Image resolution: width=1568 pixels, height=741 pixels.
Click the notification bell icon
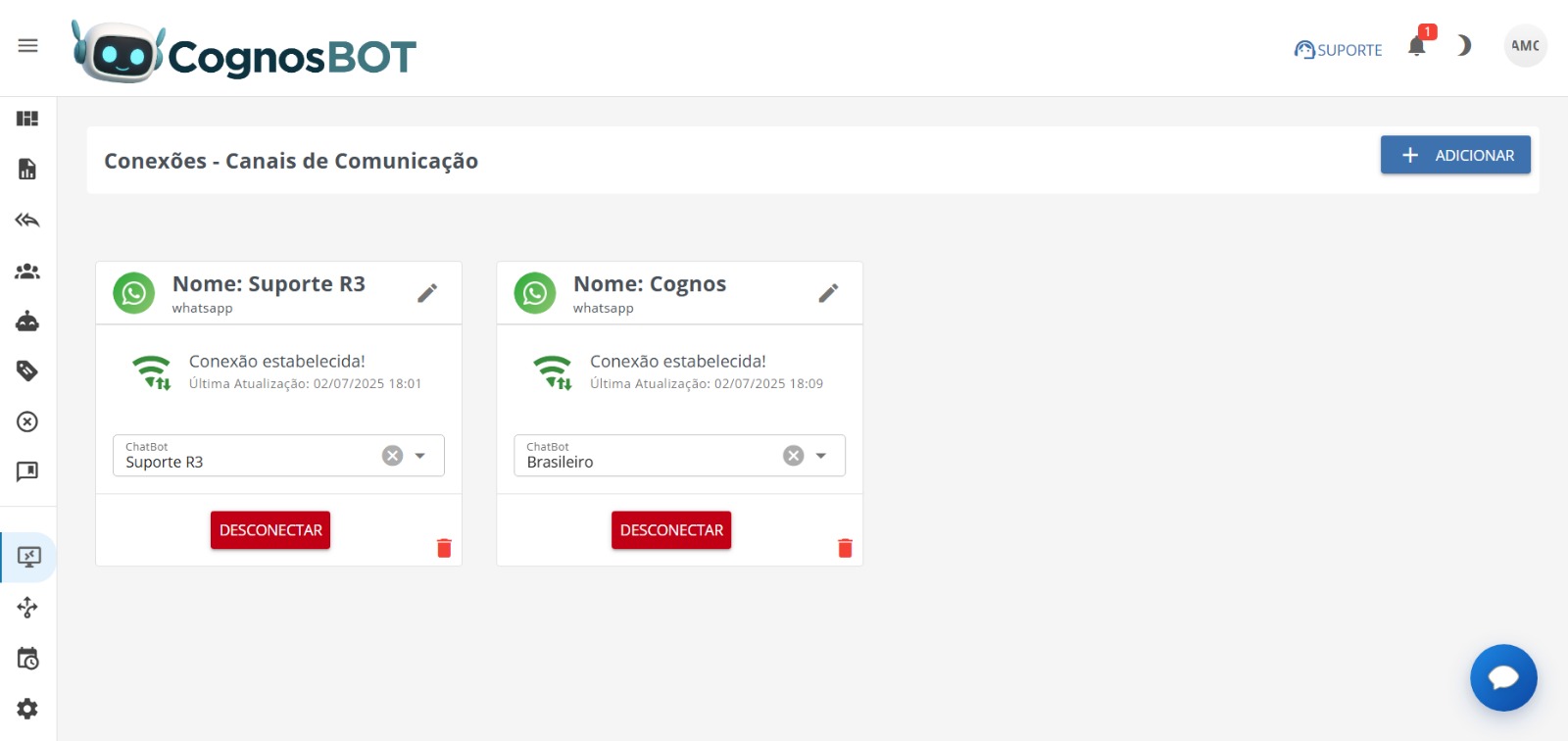coord(1416,47)
